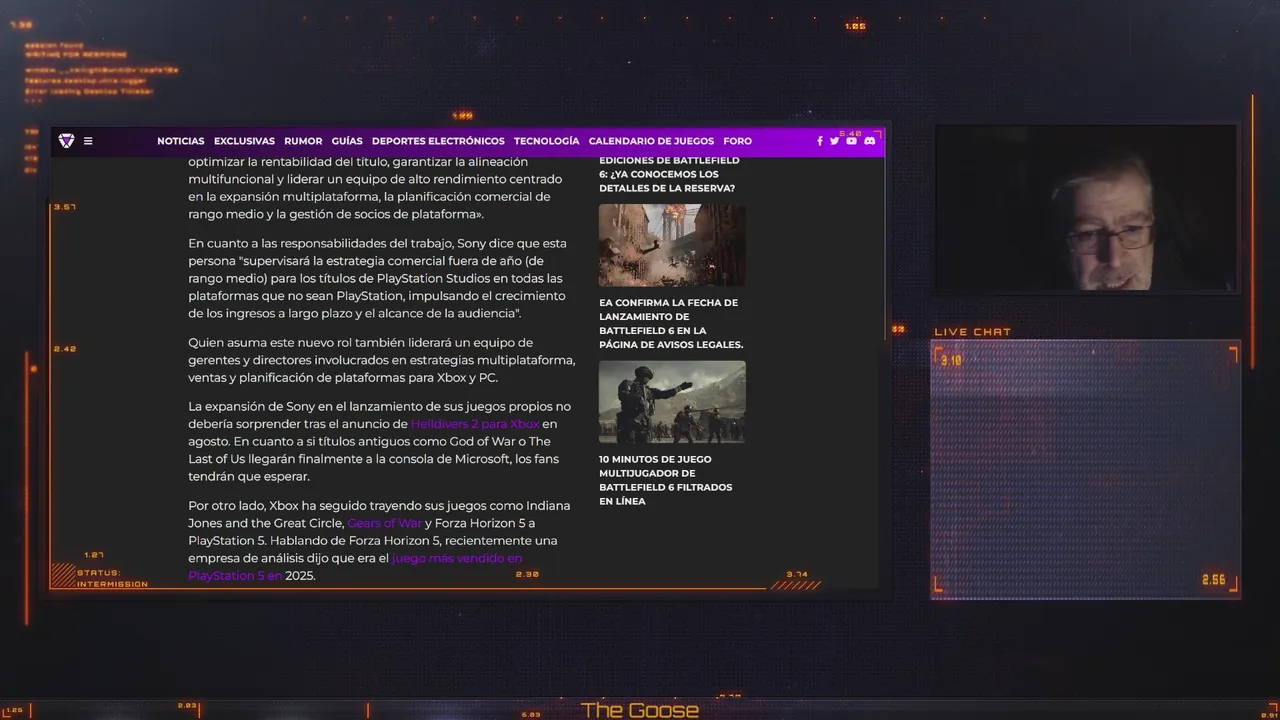The width and height of the screenshot is (1280, 720).
Task: Click the 'LIVE CHAT' heading text
Action: (973, 332)
